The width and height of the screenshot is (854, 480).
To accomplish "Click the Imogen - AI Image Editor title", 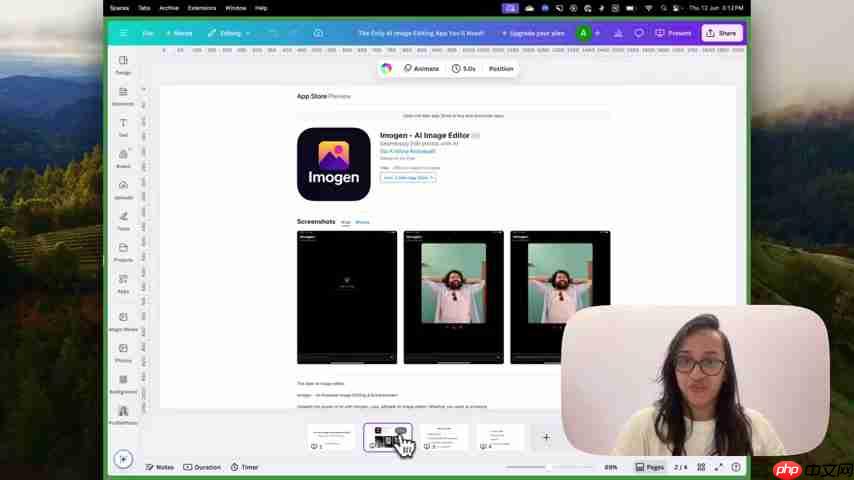I will tap(424, 135).
